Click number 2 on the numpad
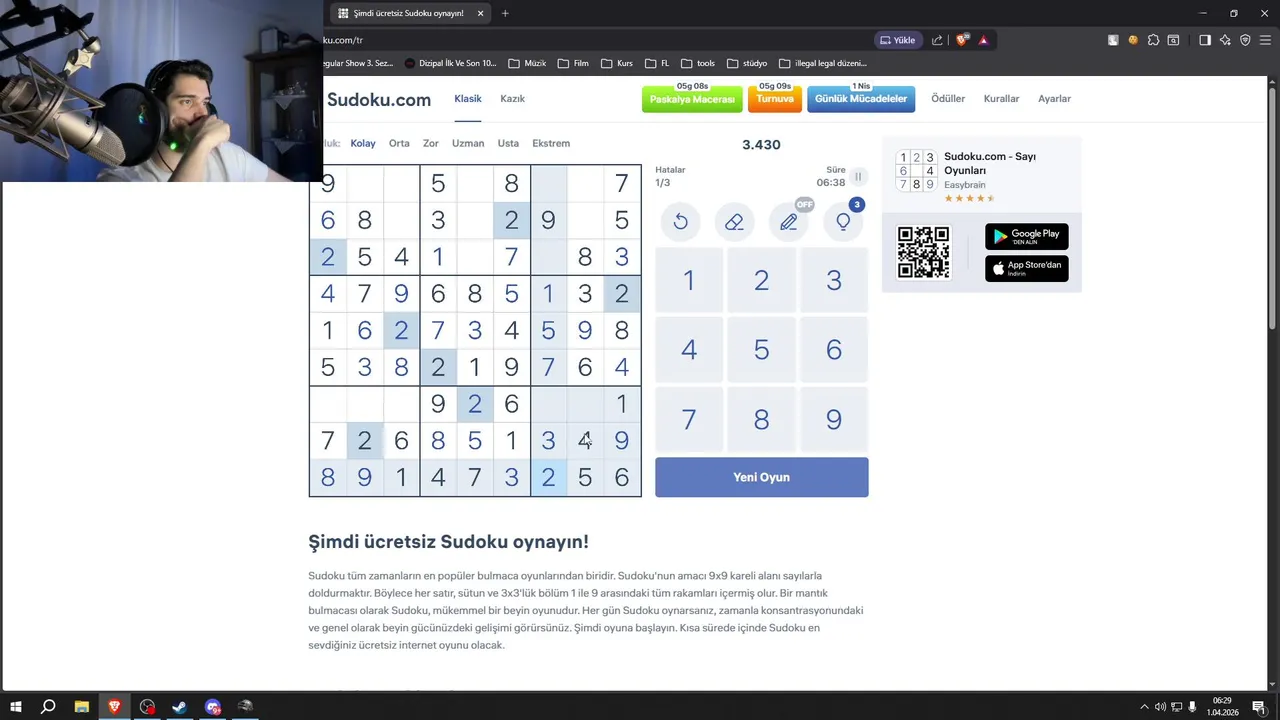 [761, 280]
